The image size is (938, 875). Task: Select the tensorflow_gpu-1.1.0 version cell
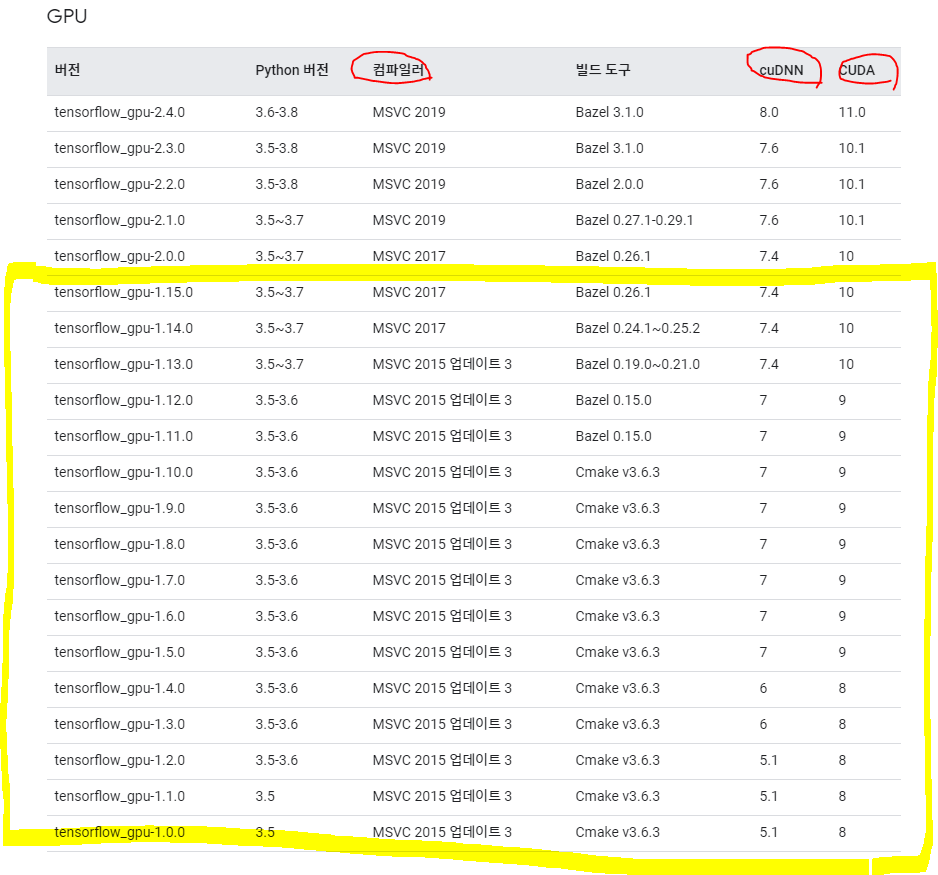tap(120, 796)
